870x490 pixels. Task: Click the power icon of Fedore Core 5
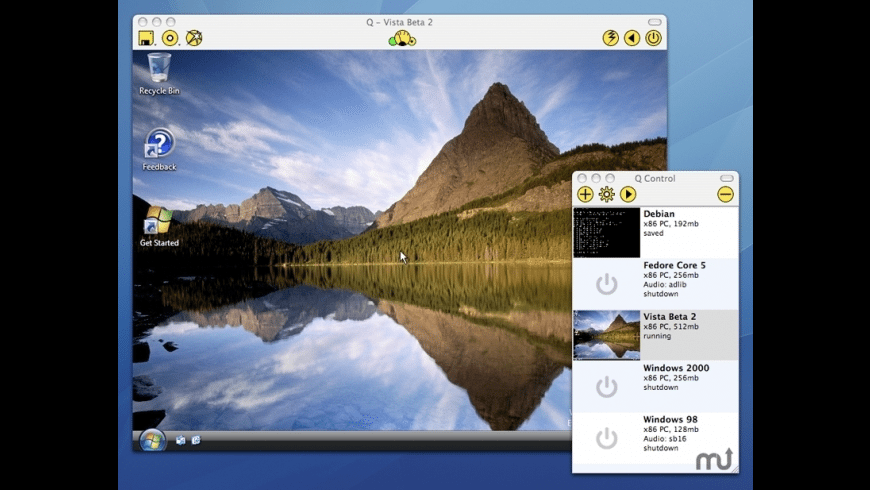coord(606,284)
